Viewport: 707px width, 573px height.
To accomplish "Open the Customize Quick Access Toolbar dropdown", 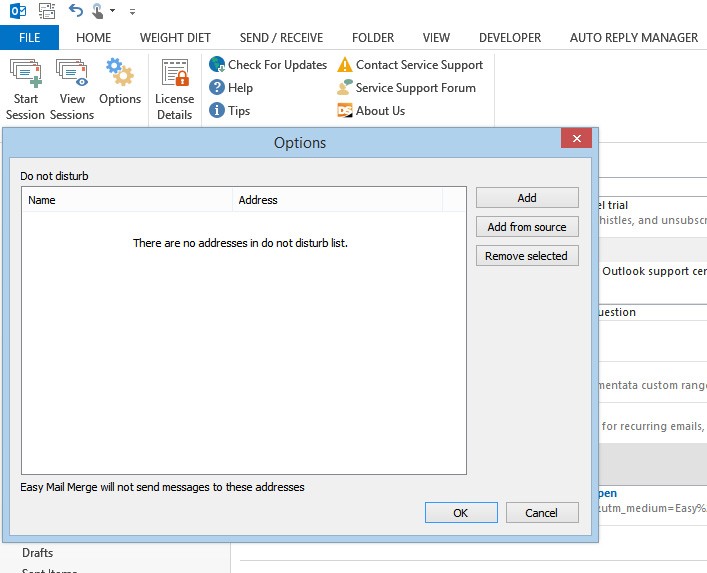I will pyautogui.click(x=133, y=12).
